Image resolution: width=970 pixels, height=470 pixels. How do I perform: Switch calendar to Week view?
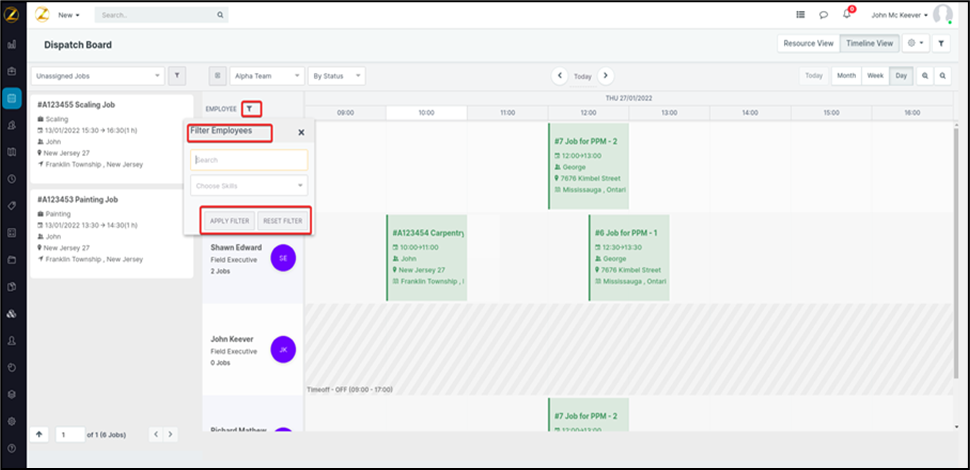point(874,76)
